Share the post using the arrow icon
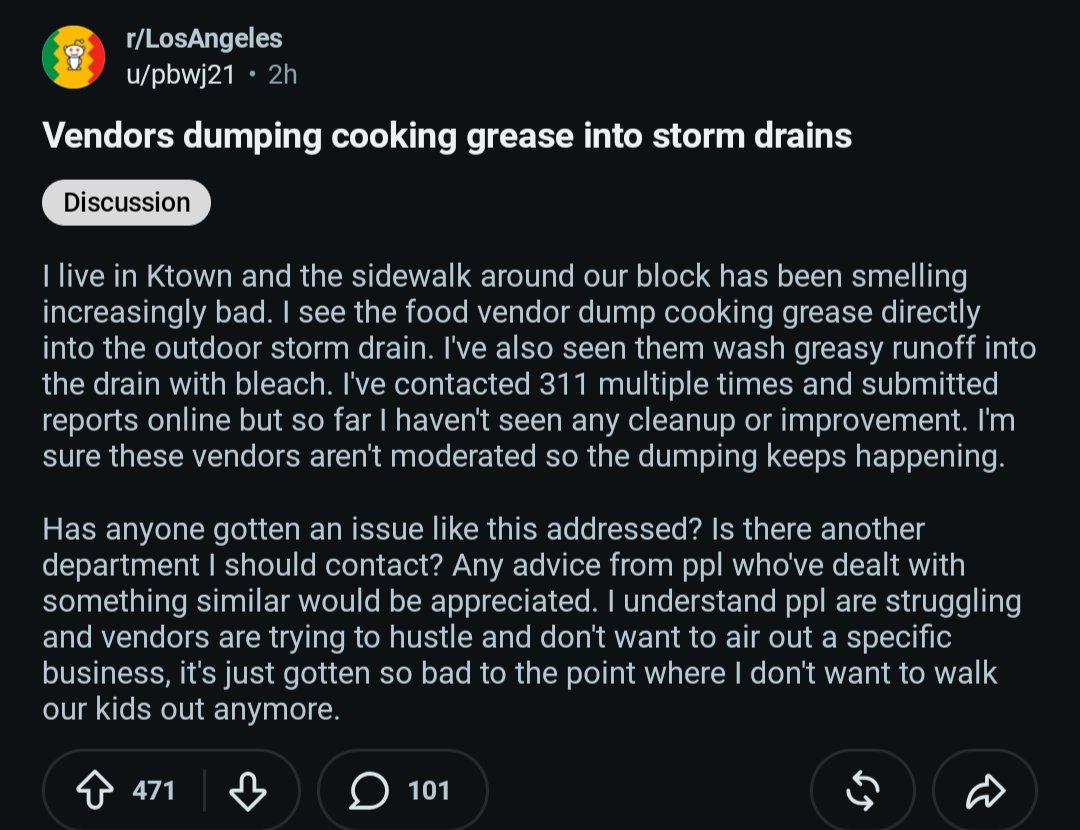The width and height of the screenshot is (1080, 830). (985, 791)
